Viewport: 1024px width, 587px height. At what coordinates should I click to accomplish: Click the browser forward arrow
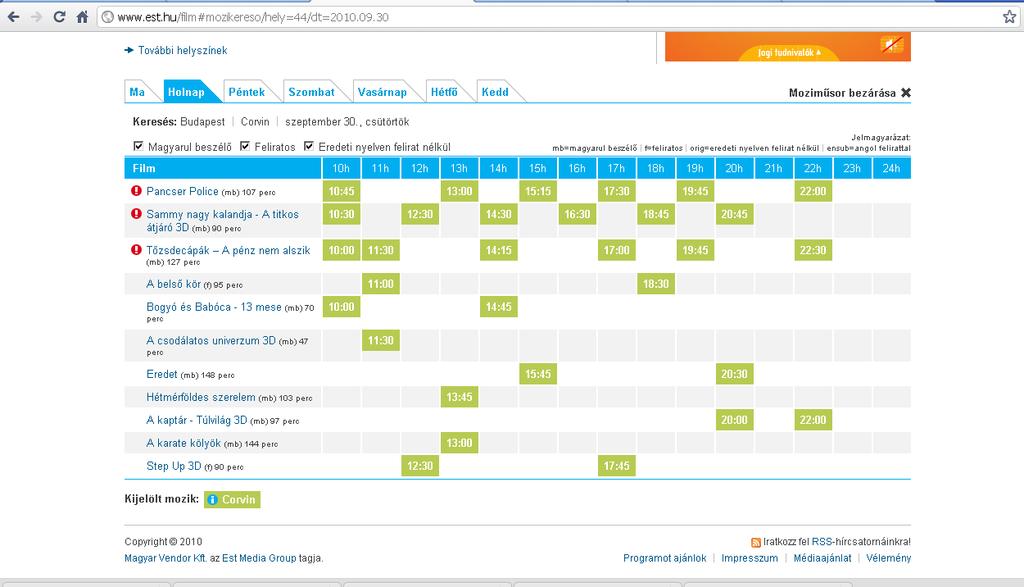[37, 17]
